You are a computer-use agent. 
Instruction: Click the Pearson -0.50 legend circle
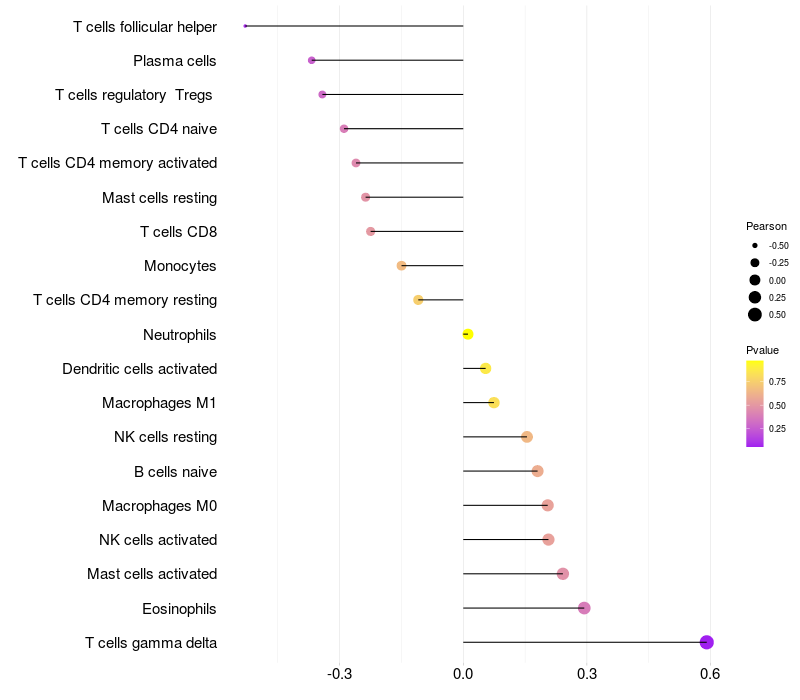[755, 245]
